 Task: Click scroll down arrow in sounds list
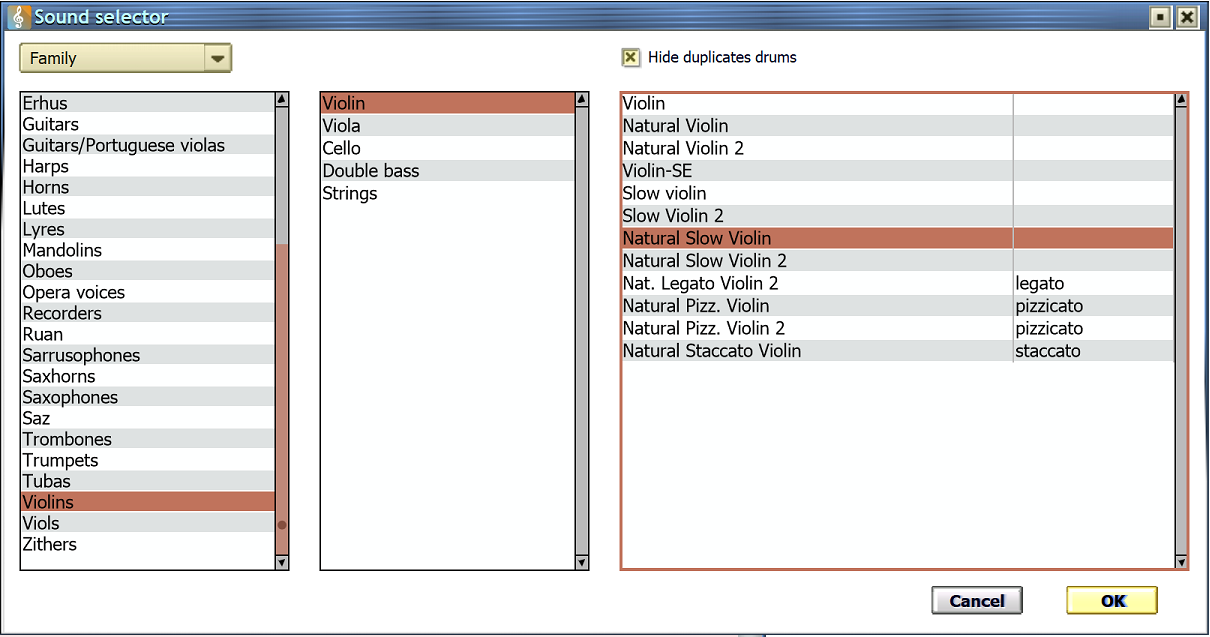1181,561
